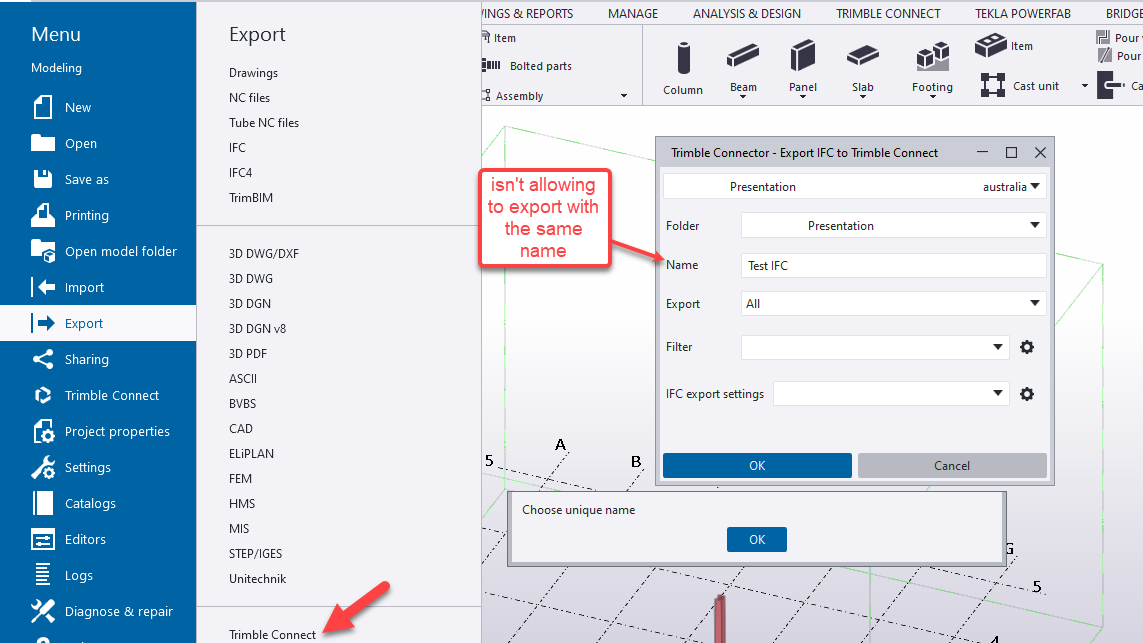Image resolution: width=1143 pixels, height=643 pixels.
Task: Click the Printing icon
Action: [43, 215]
